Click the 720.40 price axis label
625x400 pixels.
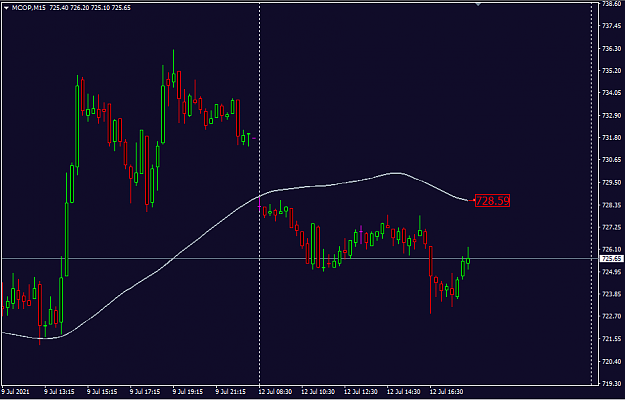pyautogui.click(x=612, y=361)
